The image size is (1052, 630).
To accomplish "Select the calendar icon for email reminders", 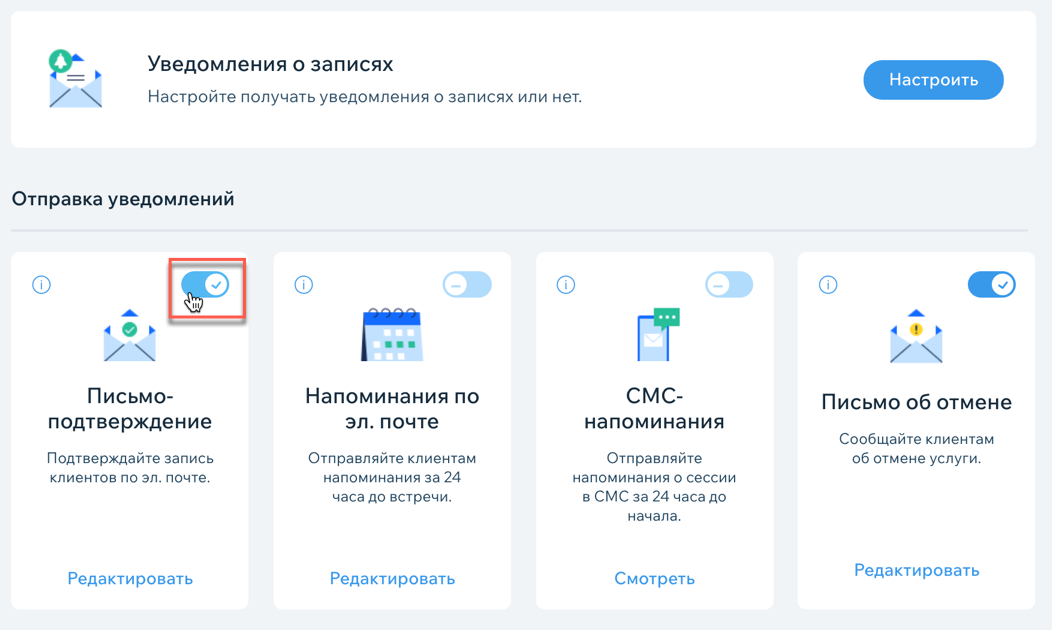I will [x=392, y=335].
